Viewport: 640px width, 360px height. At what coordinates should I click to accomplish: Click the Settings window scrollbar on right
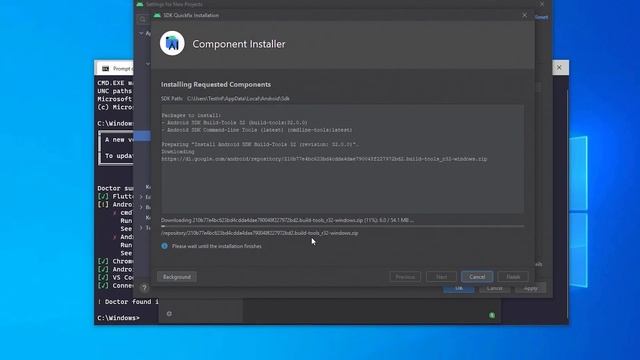[x=539, y=88]
